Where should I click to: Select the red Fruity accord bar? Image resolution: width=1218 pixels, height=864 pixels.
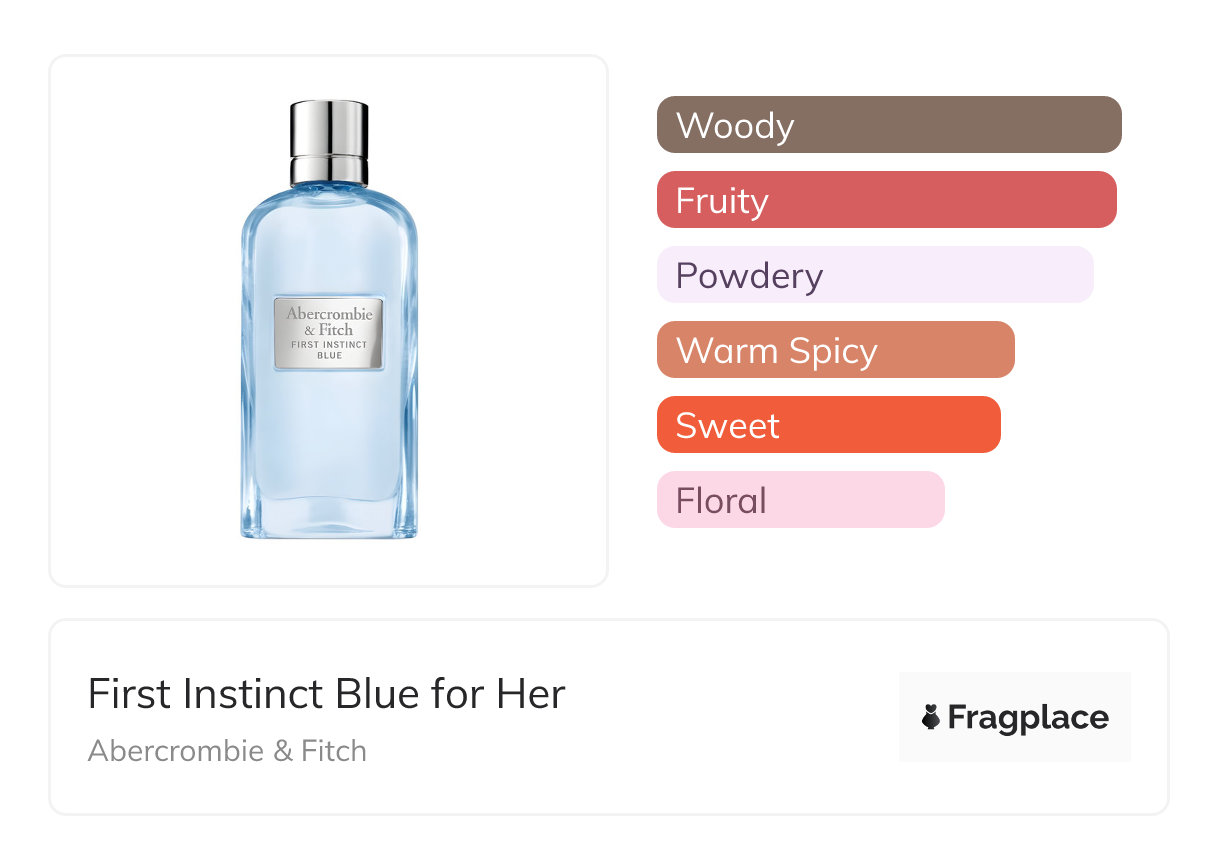886,200
